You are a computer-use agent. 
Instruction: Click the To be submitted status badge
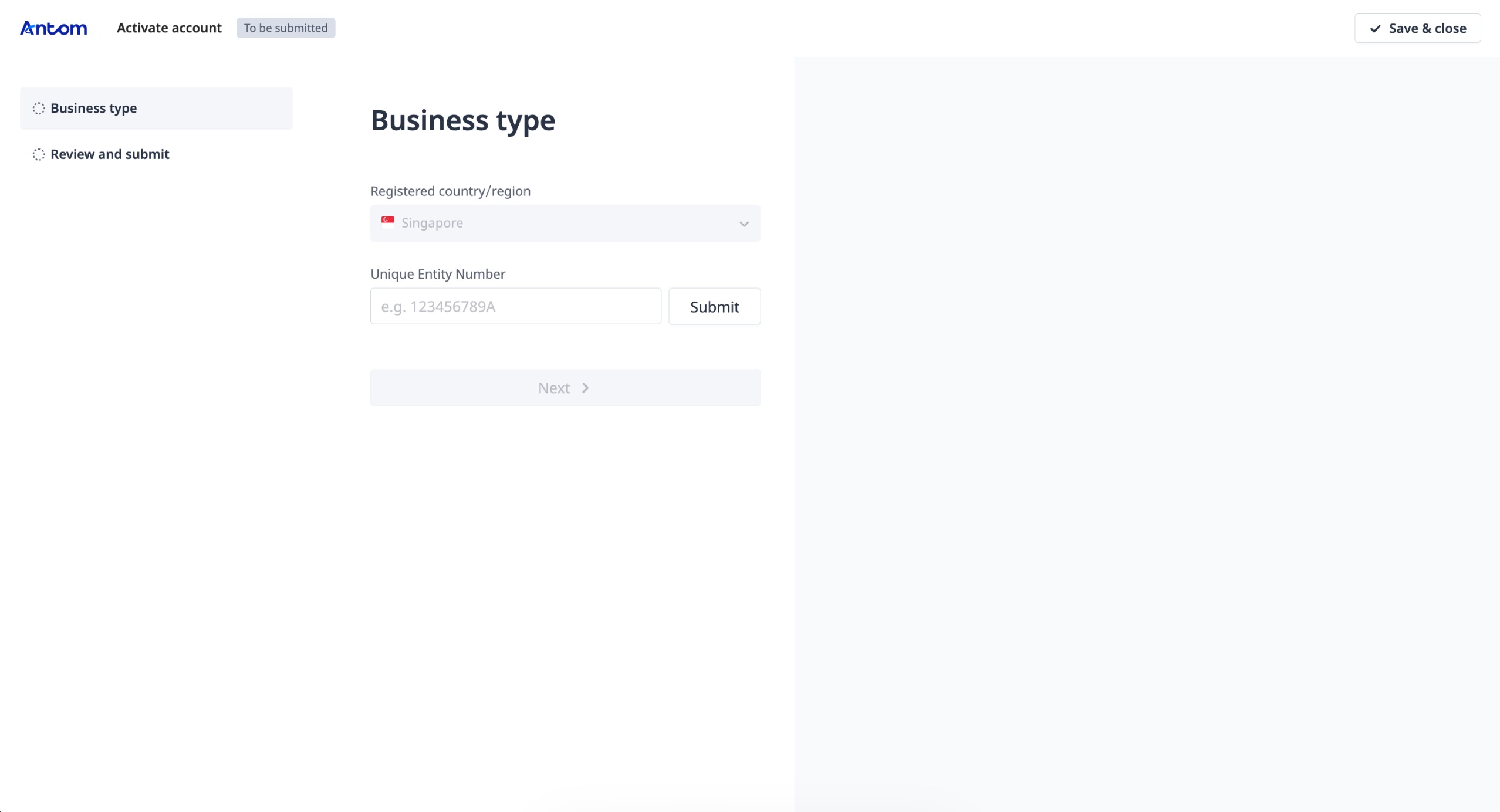(x=286, y=28)
